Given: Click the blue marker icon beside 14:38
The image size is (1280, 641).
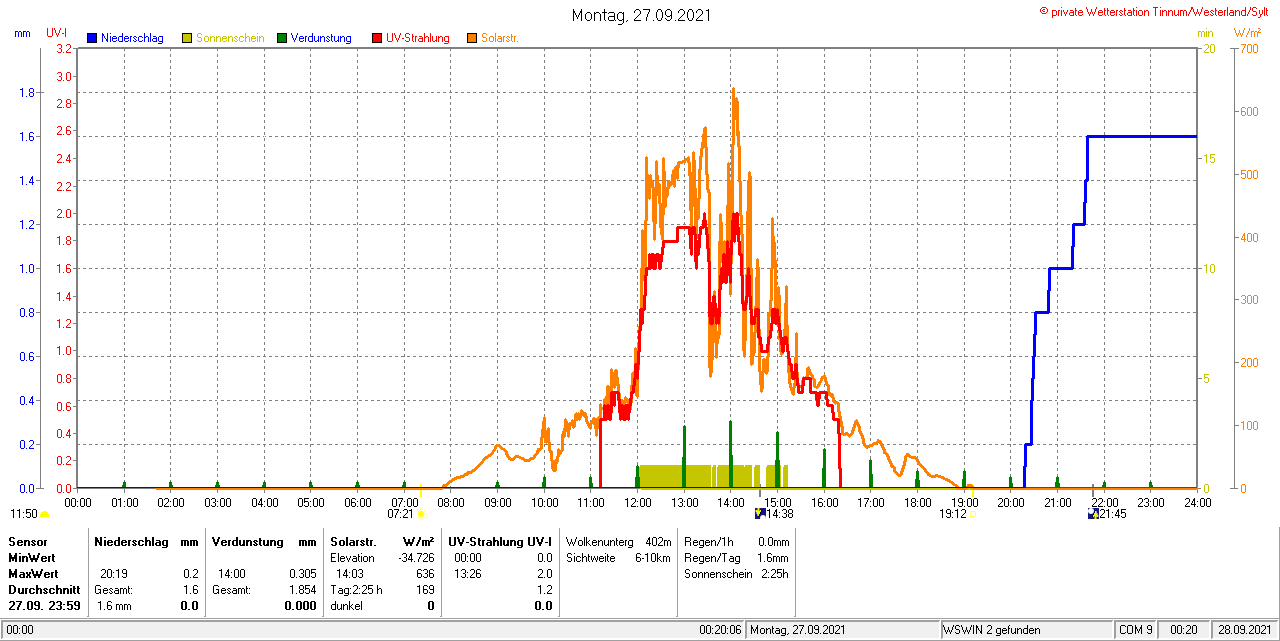Looking at the screenshot, I should [760, 514].
